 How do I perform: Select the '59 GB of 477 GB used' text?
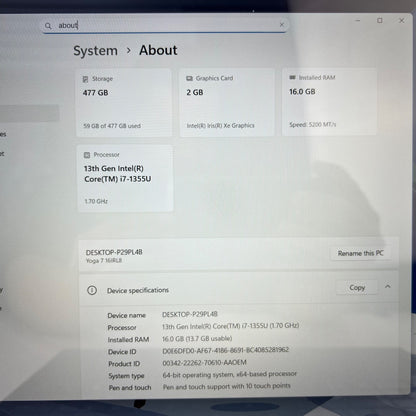click(112, 126)
